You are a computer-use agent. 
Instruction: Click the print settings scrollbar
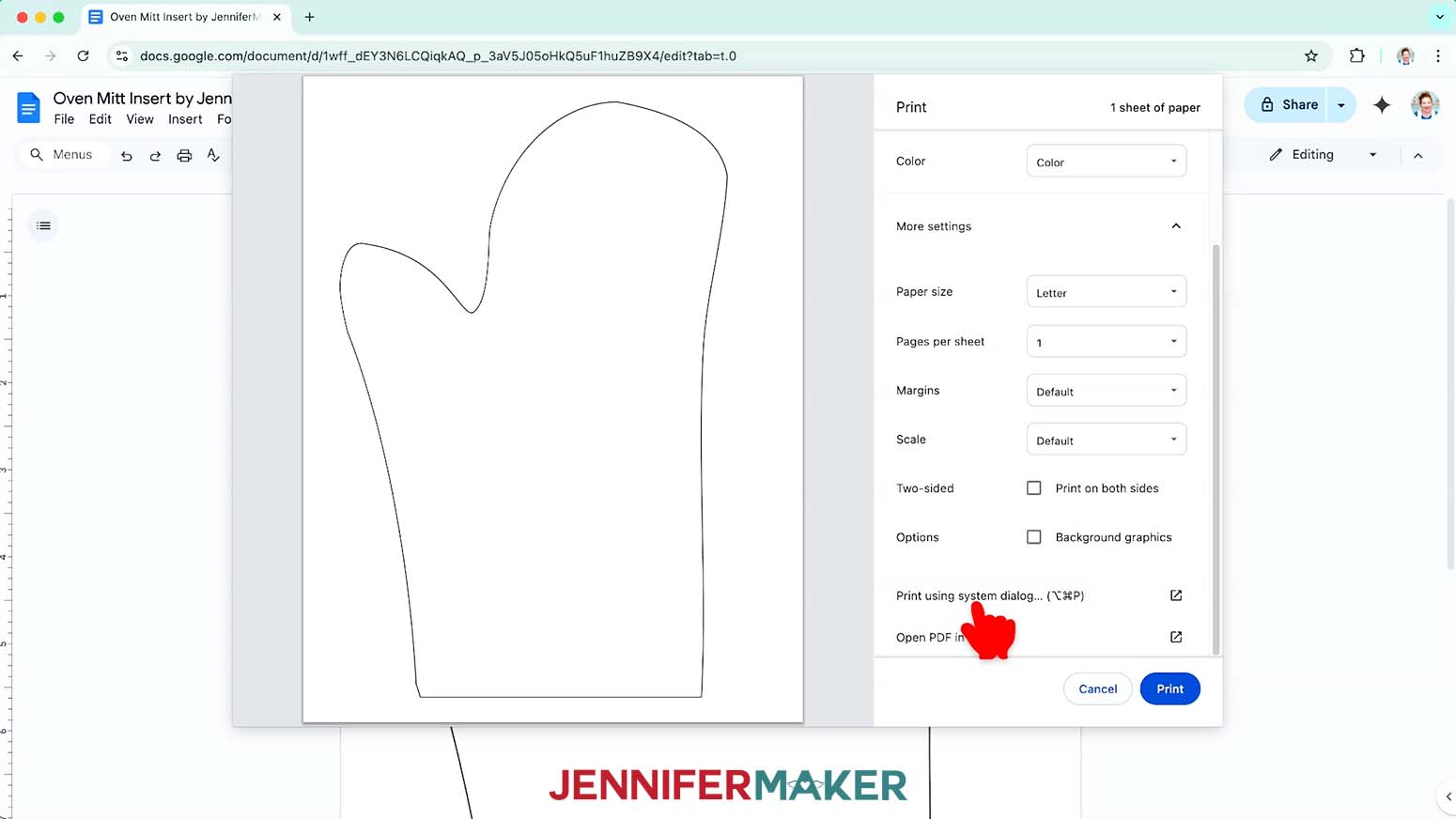[x=1216, y=449]
